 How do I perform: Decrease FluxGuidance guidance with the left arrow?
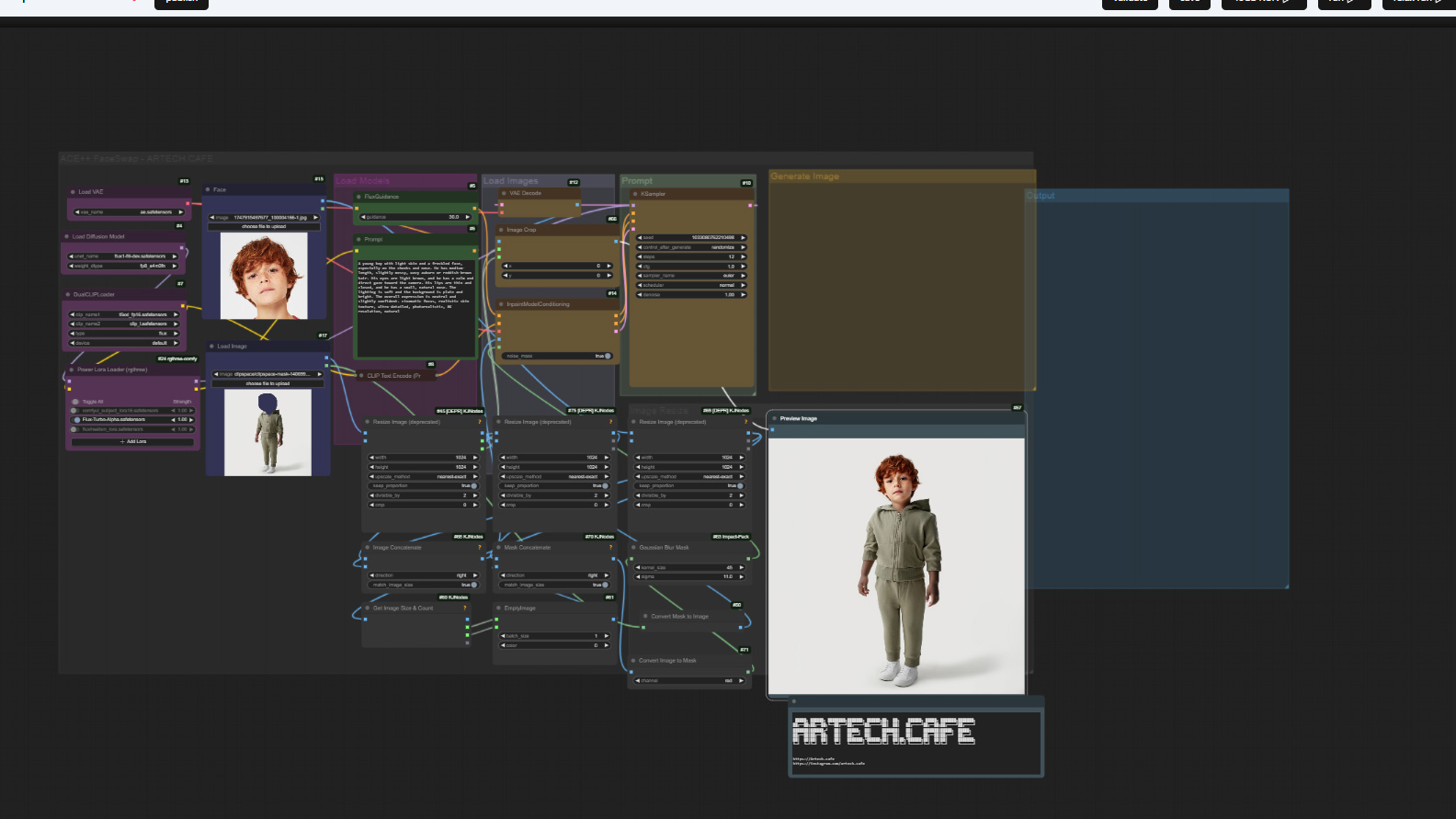pyautogui.click(x=362, y=218)
